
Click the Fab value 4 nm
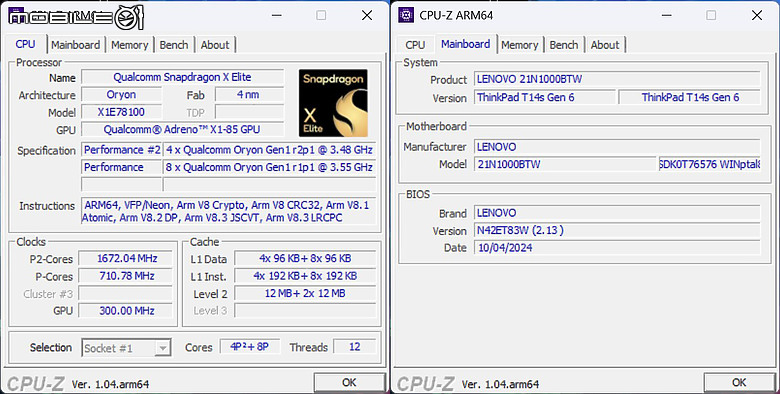click(249, 95)
